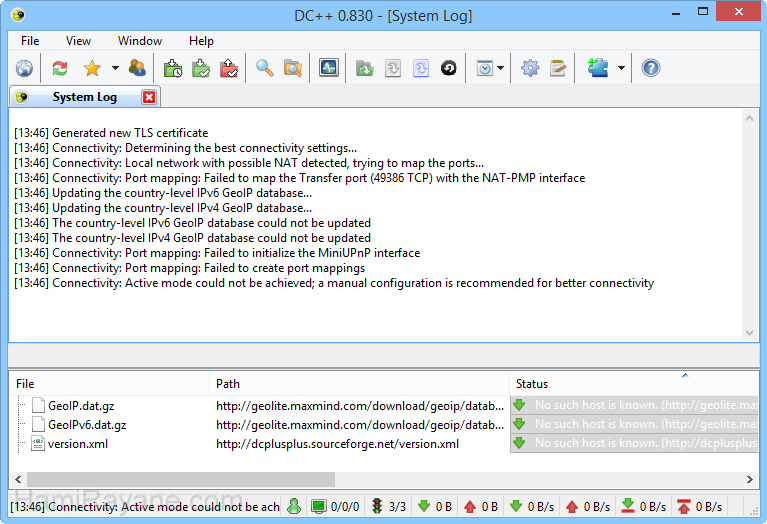Click the Reconnect green-red arrows icon
This screenshot has height=524, width=767.
pos(60,68)
